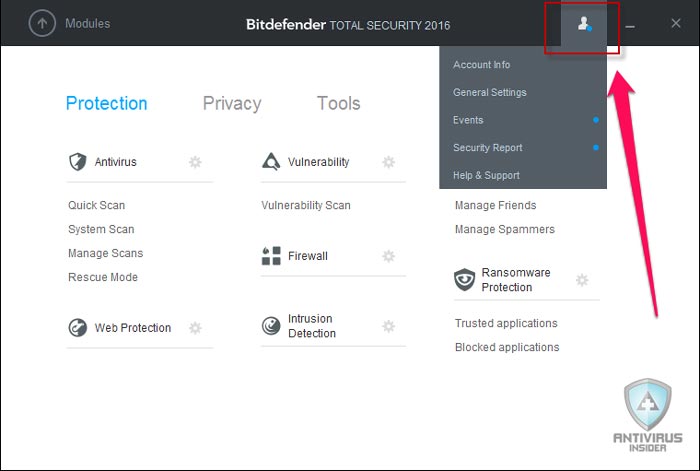The height and width of the screenshot is (471, 700).
Task: Click the Modules back arrow icon
Action: coord(42,23)
